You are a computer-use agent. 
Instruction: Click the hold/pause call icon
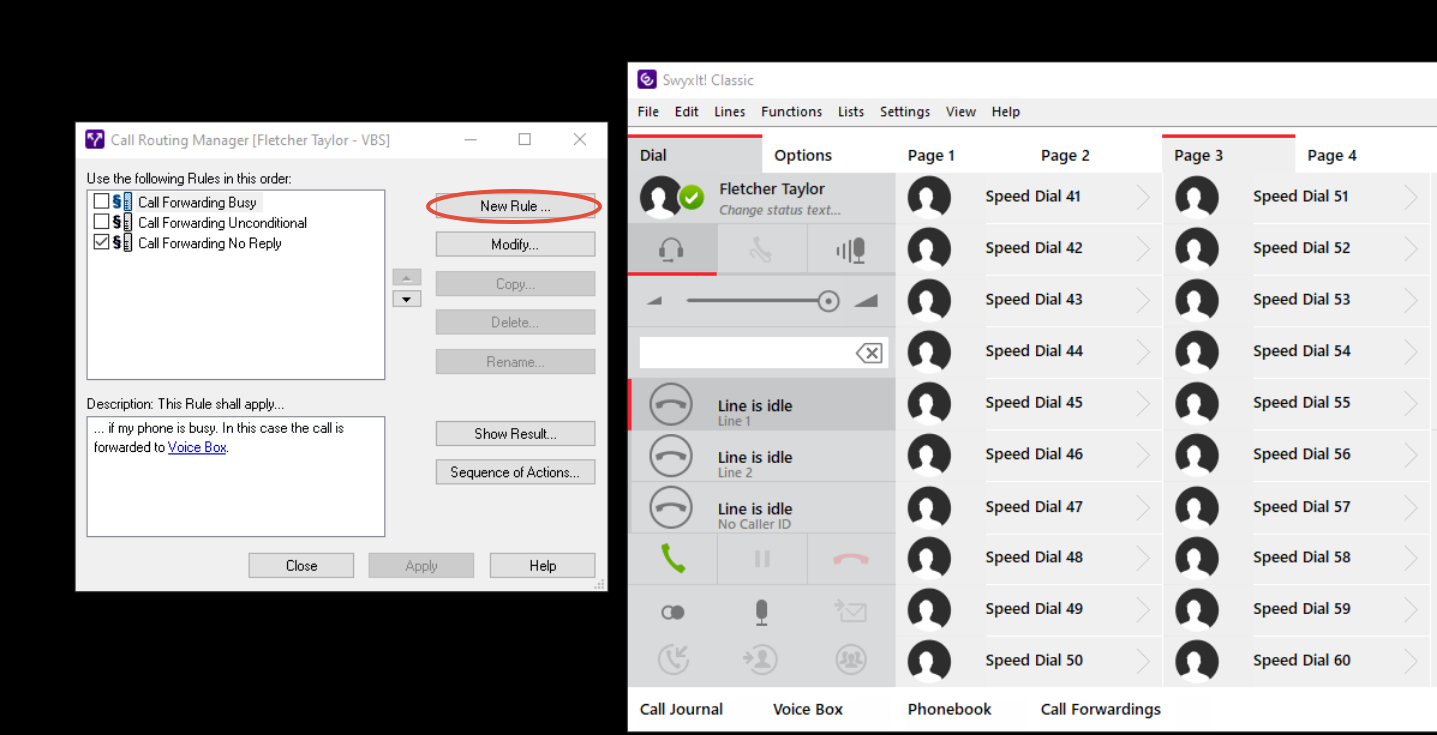(762, 559)
